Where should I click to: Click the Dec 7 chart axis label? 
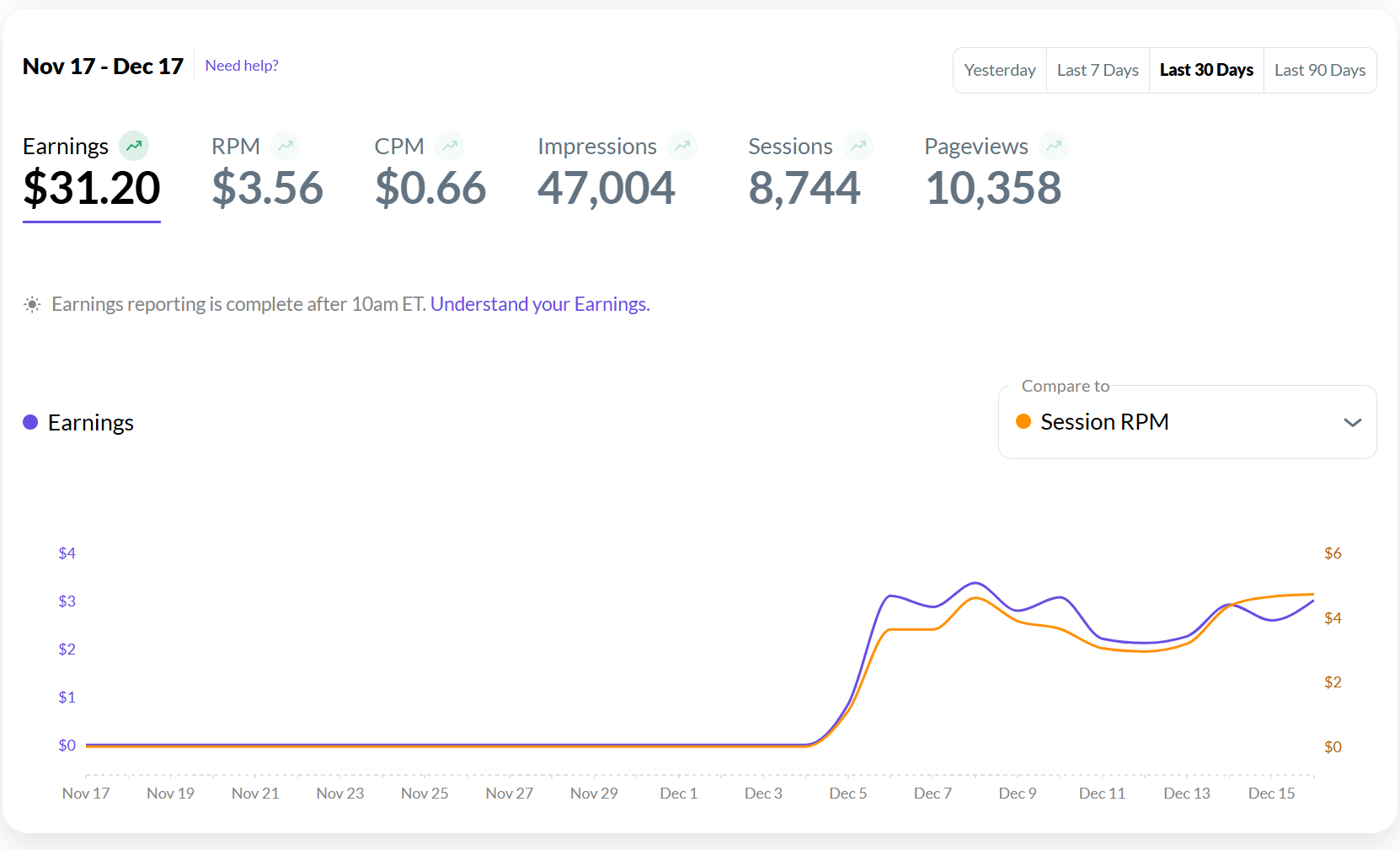click(932, 793)
